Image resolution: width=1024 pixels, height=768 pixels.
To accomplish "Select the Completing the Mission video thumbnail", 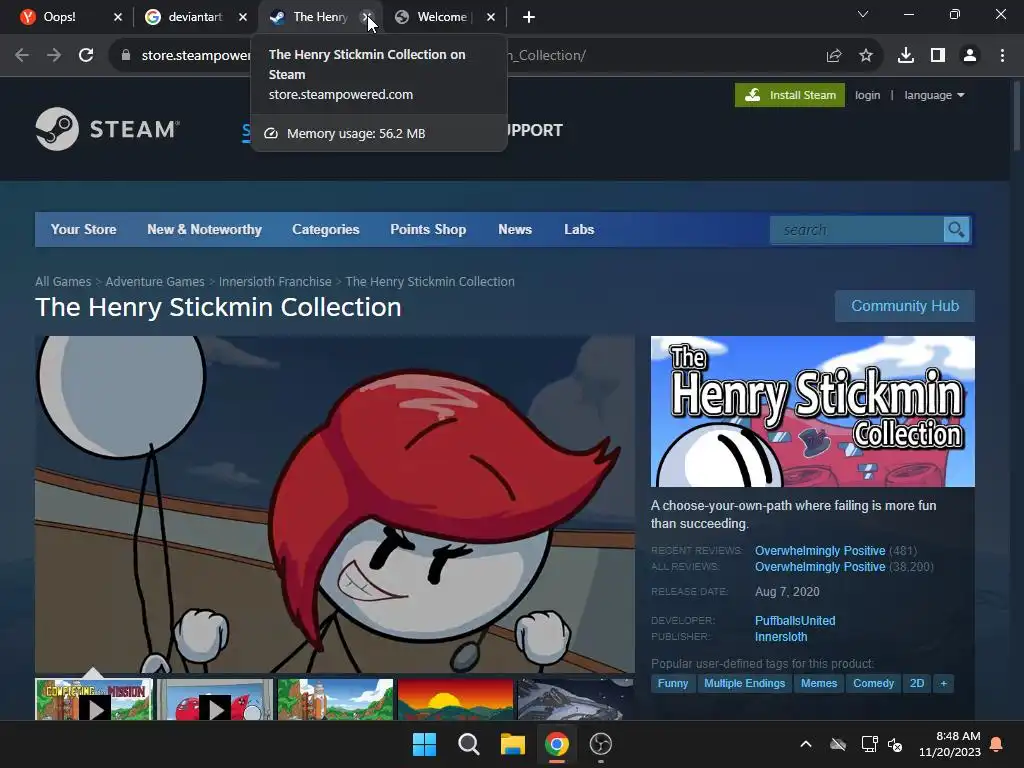I will [94, 700].
